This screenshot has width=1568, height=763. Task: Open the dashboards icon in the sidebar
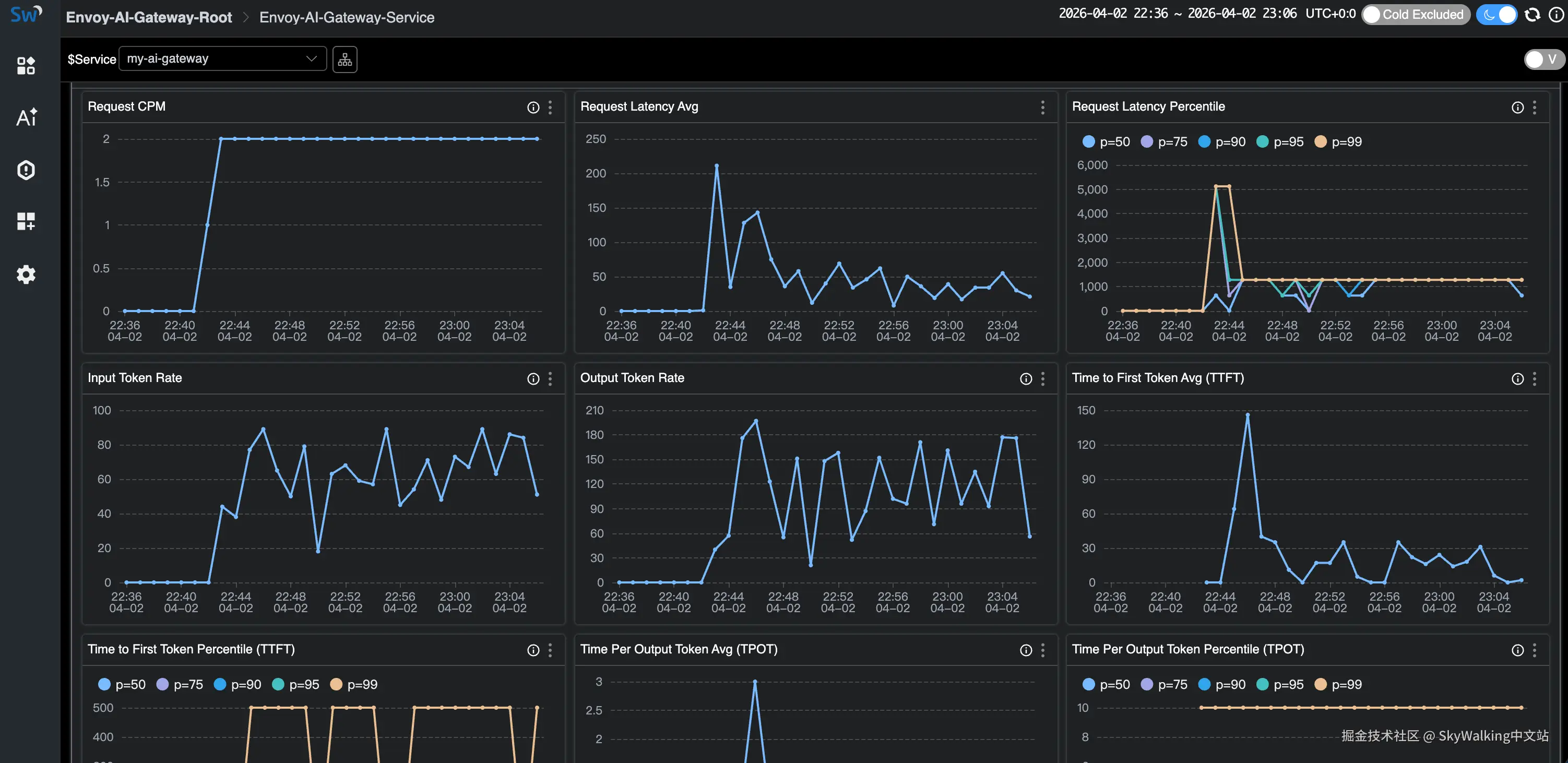coord(26,65)
